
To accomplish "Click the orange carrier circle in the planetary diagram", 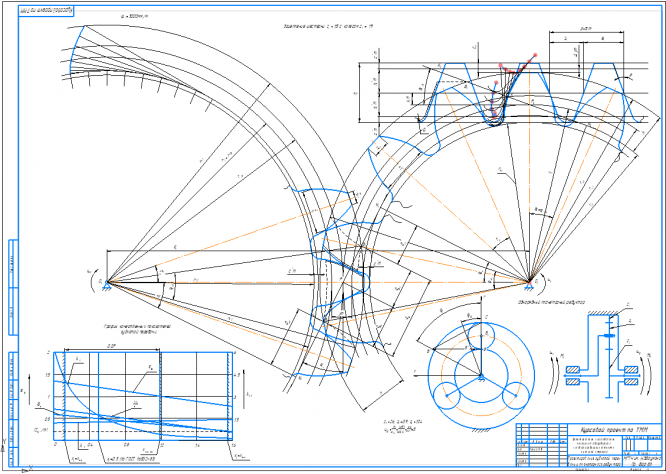I will (x=481, y=375).
